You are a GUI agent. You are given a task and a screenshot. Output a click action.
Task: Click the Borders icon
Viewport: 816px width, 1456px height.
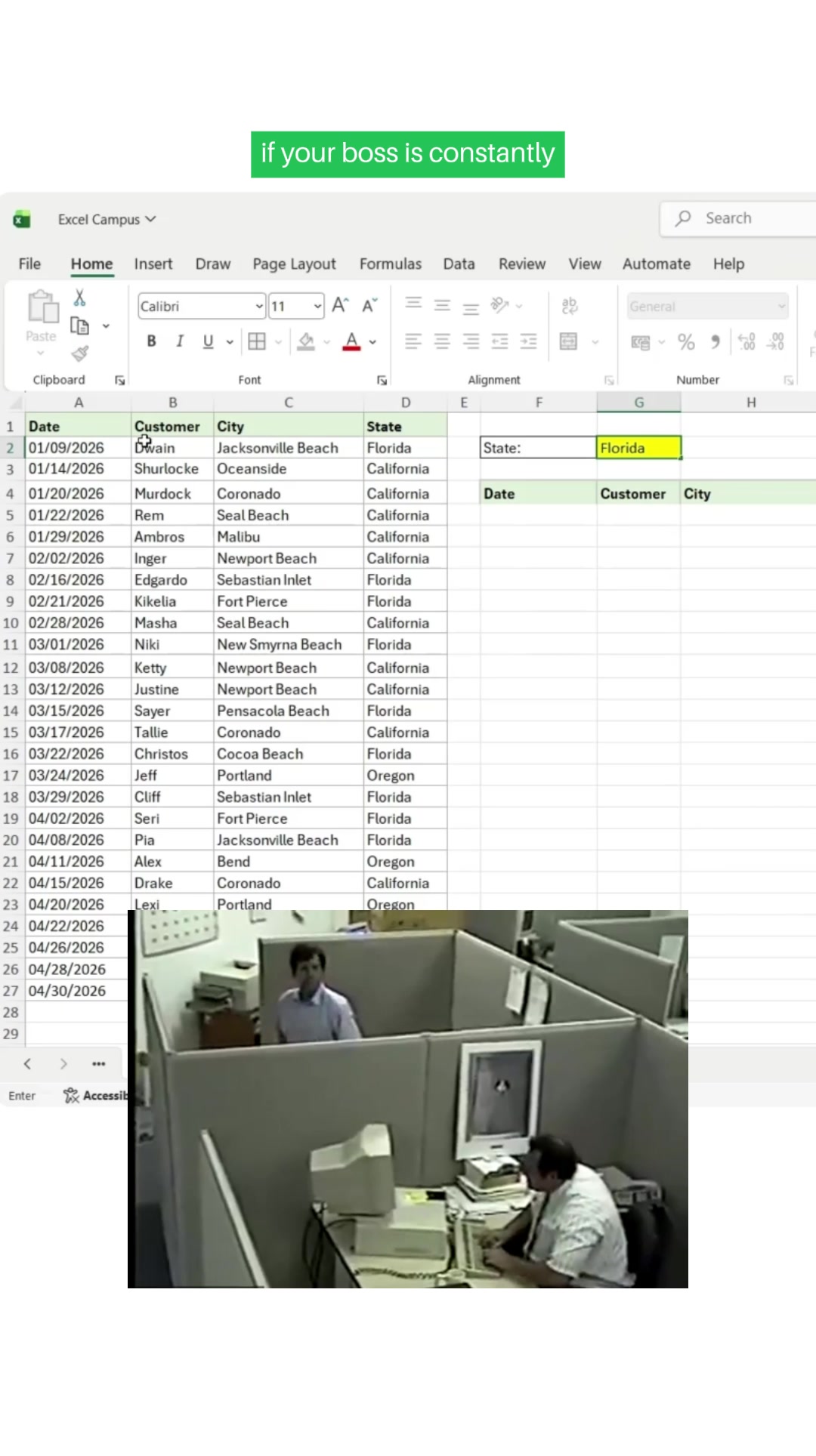257,341
